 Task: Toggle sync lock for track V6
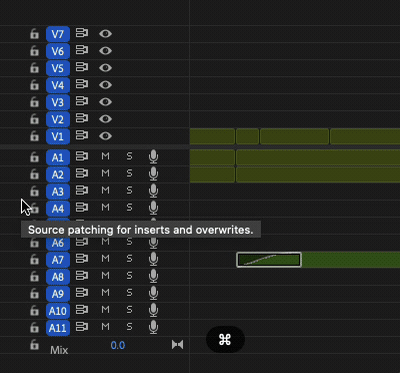point(82,50)
